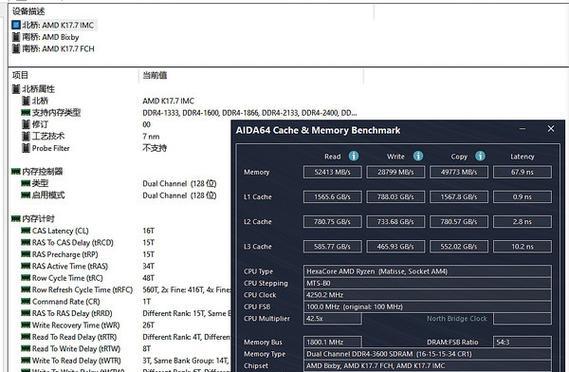Viewport: 569px width, 372px height.
Task: Select the RAS To CAS Delay (tRCD) row
Action: point(67,242)
